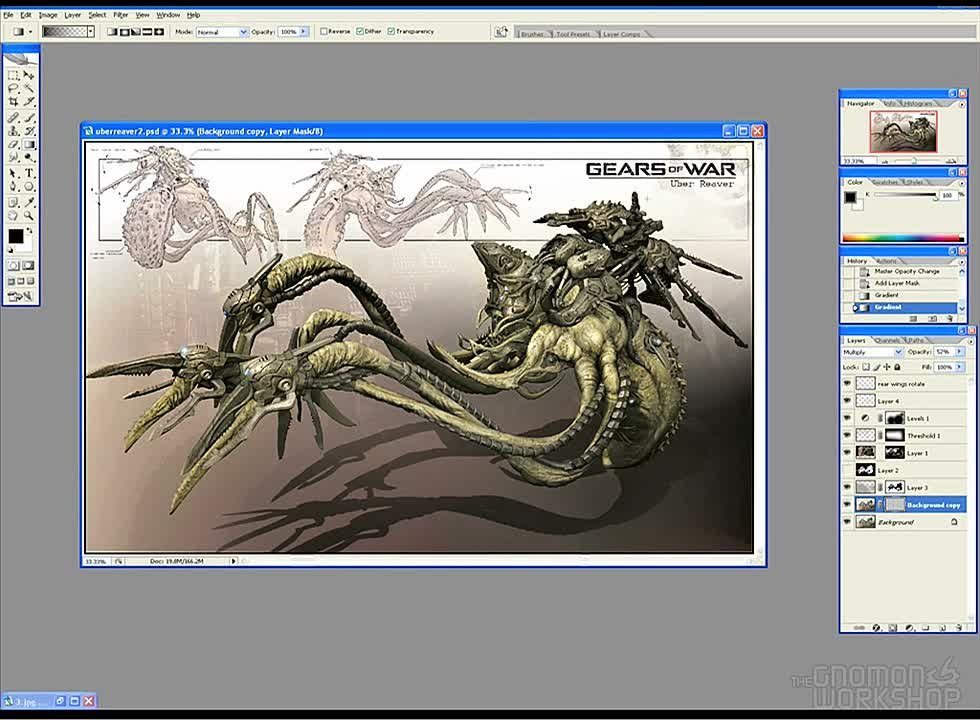
Task: Select the Gradient tool in toolbox
Action: 29,144
